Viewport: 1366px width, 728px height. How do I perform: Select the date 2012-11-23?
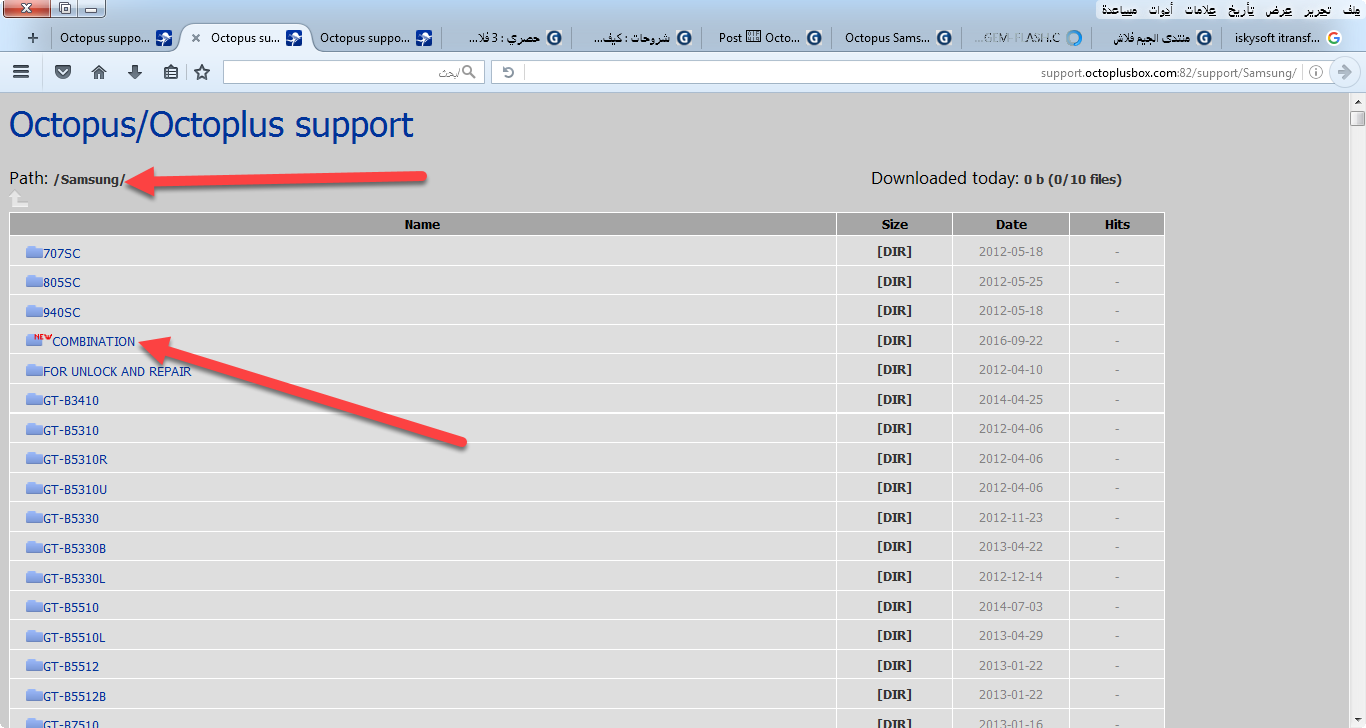pos(1011,518)
